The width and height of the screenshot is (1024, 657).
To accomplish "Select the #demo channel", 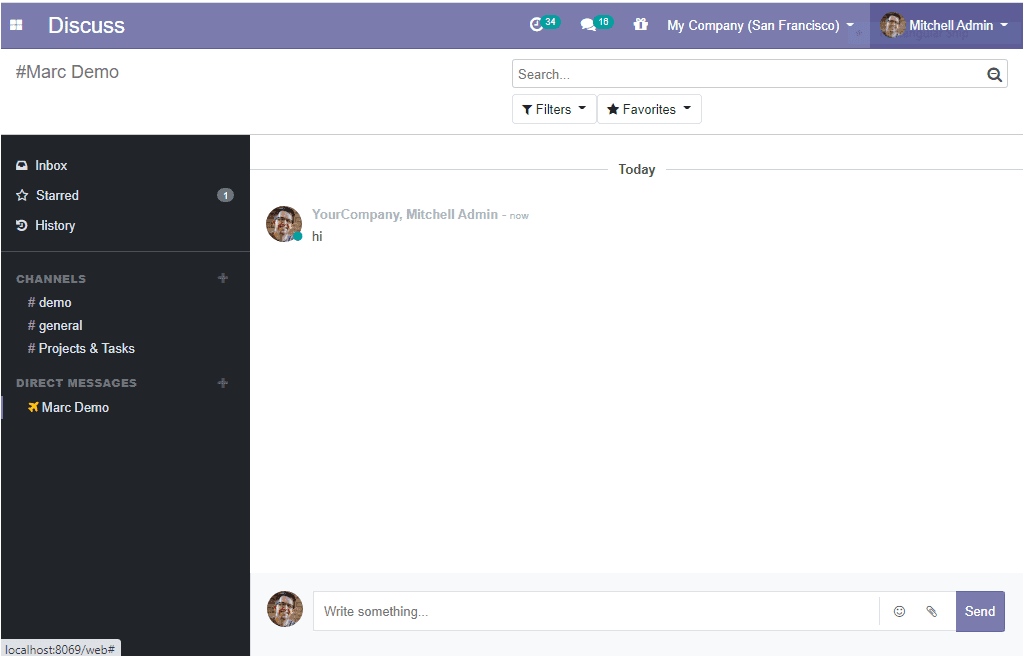I will [50, 302].
